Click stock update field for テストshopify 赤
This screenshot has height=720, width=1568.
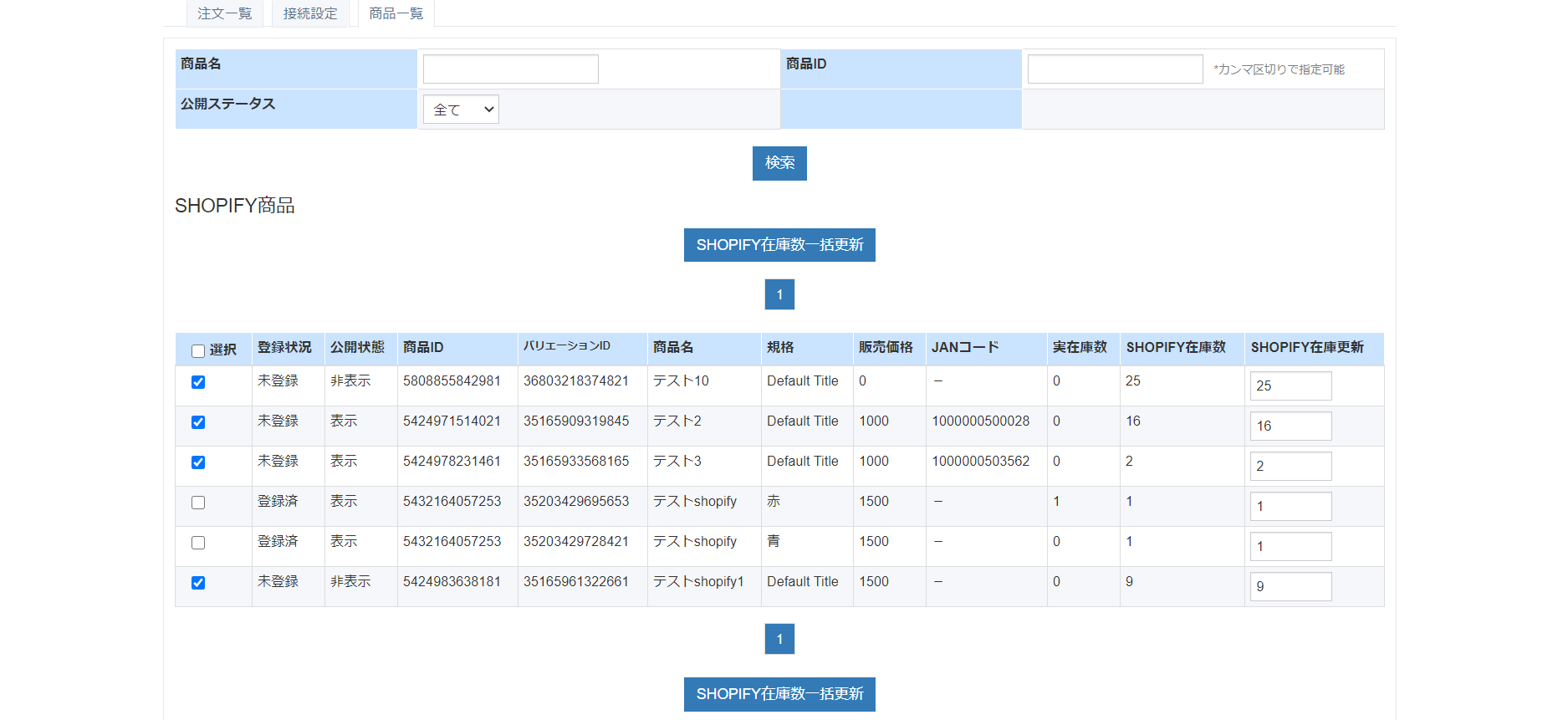[1290, 506]
